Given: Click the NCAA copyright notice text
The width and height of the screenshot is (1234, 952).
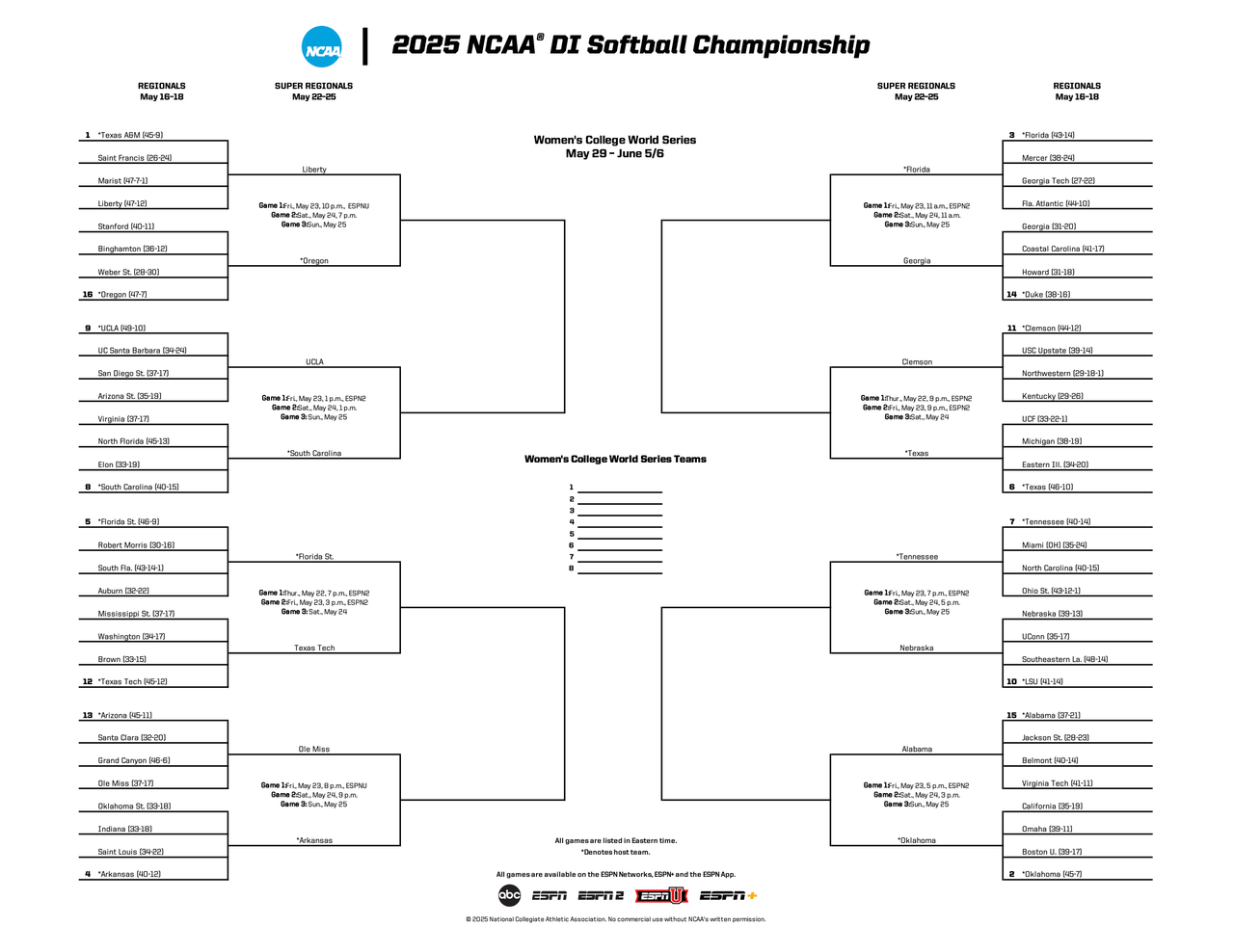Looking at the screenshot, I should 615,919.
